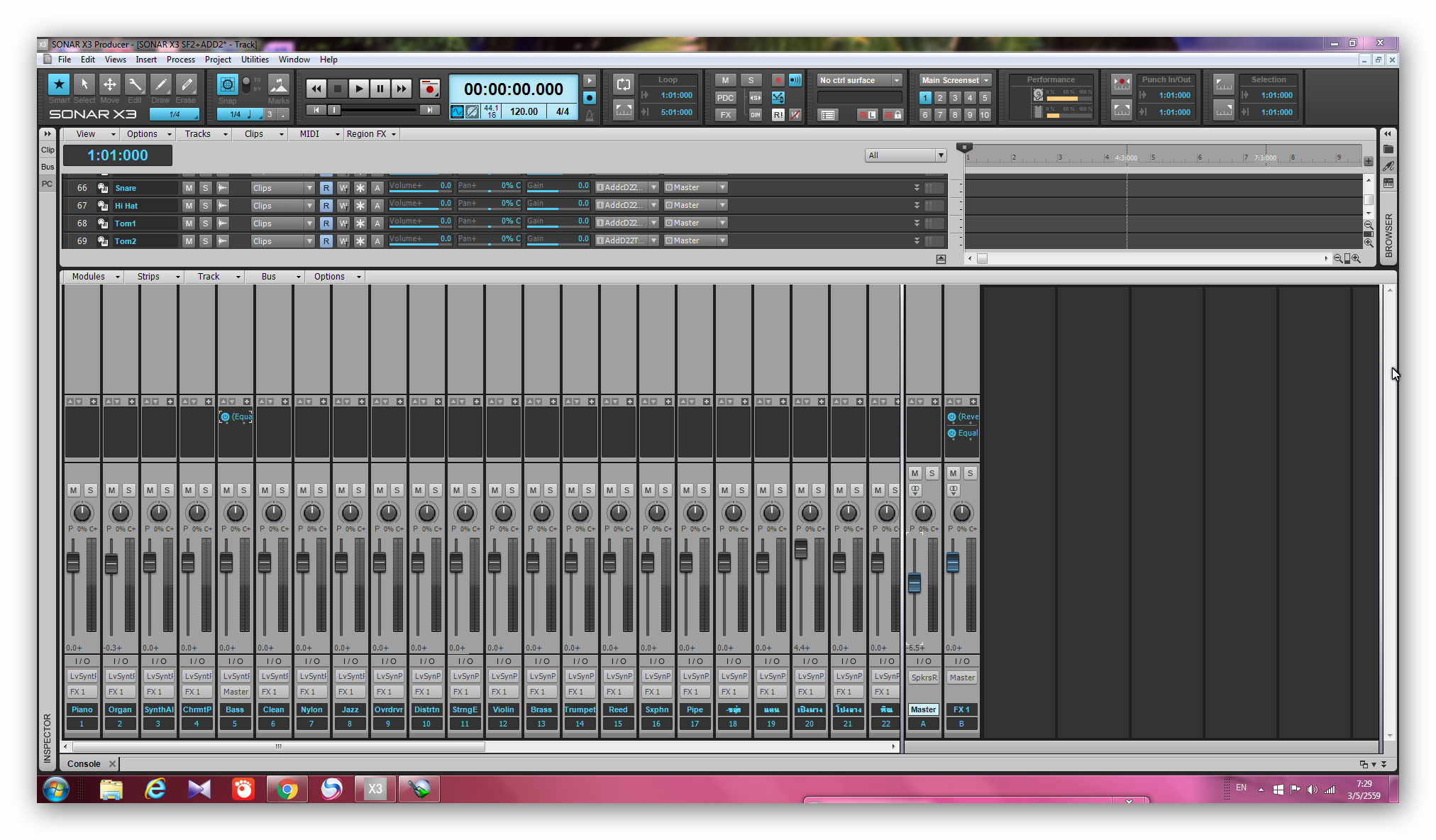Open the Process menu

[x=180, y=60]
